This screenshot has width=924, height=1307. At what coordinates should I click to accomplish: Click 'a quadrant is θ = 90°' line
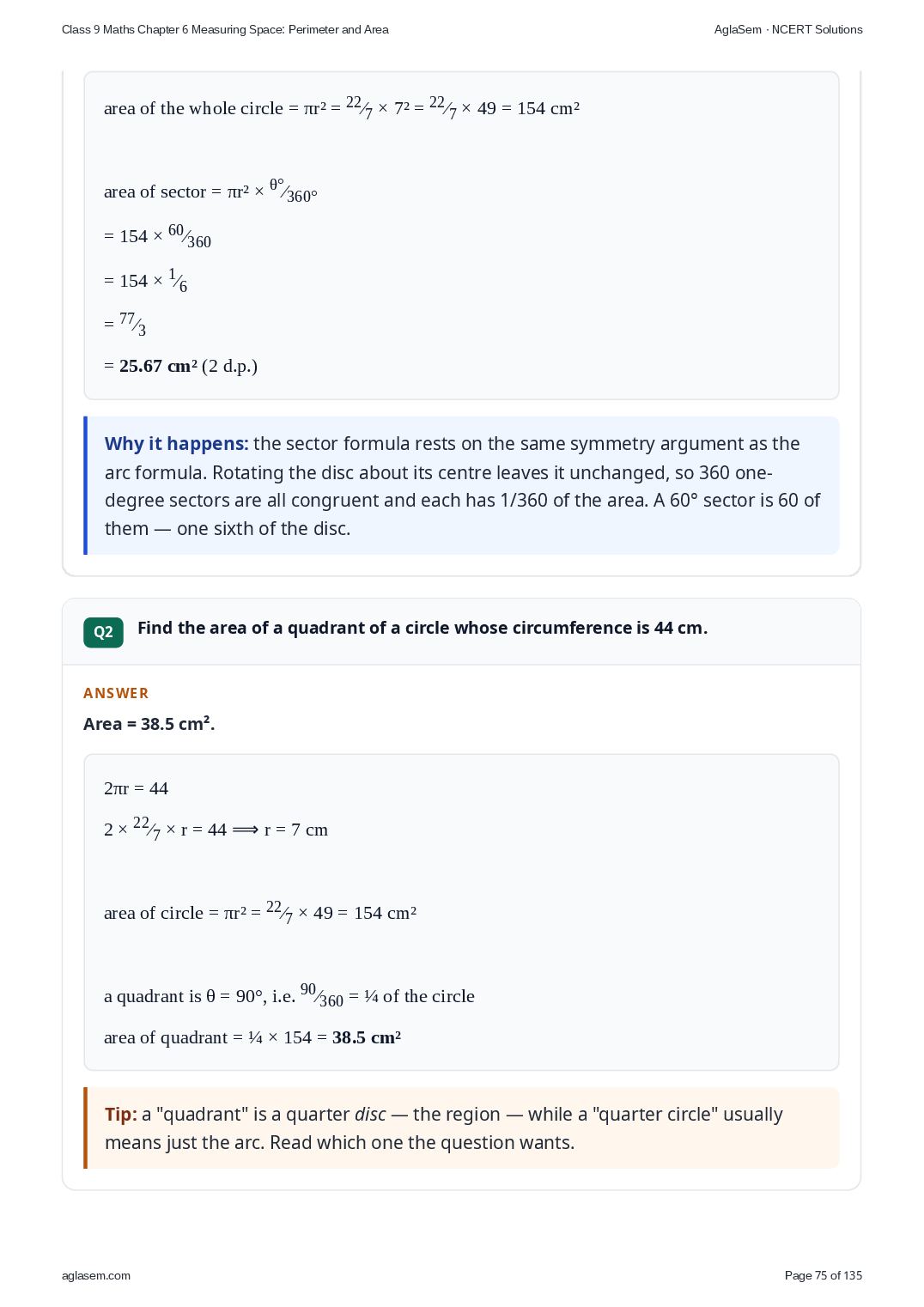(x=289, y=996)
